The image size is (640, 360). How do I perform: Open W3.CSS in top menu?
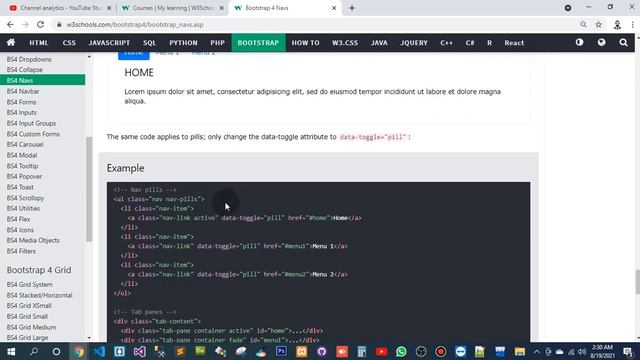345,42
